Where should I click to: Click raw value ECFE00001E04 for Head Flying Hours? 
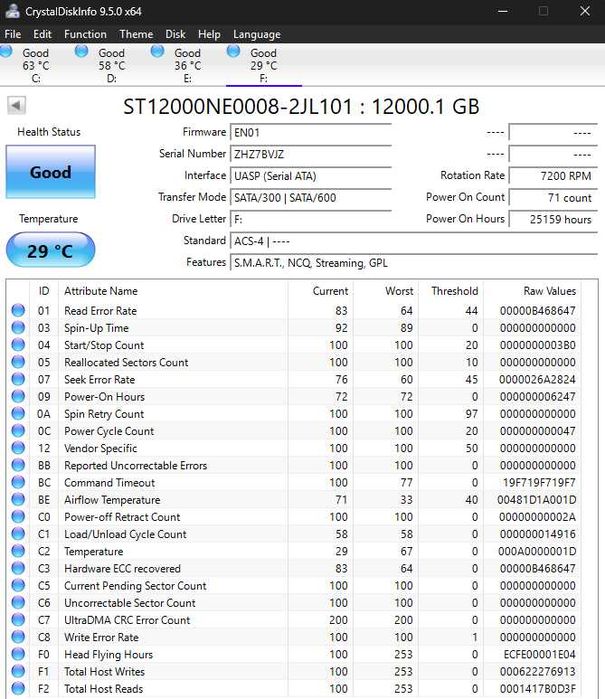coord(539,654)
